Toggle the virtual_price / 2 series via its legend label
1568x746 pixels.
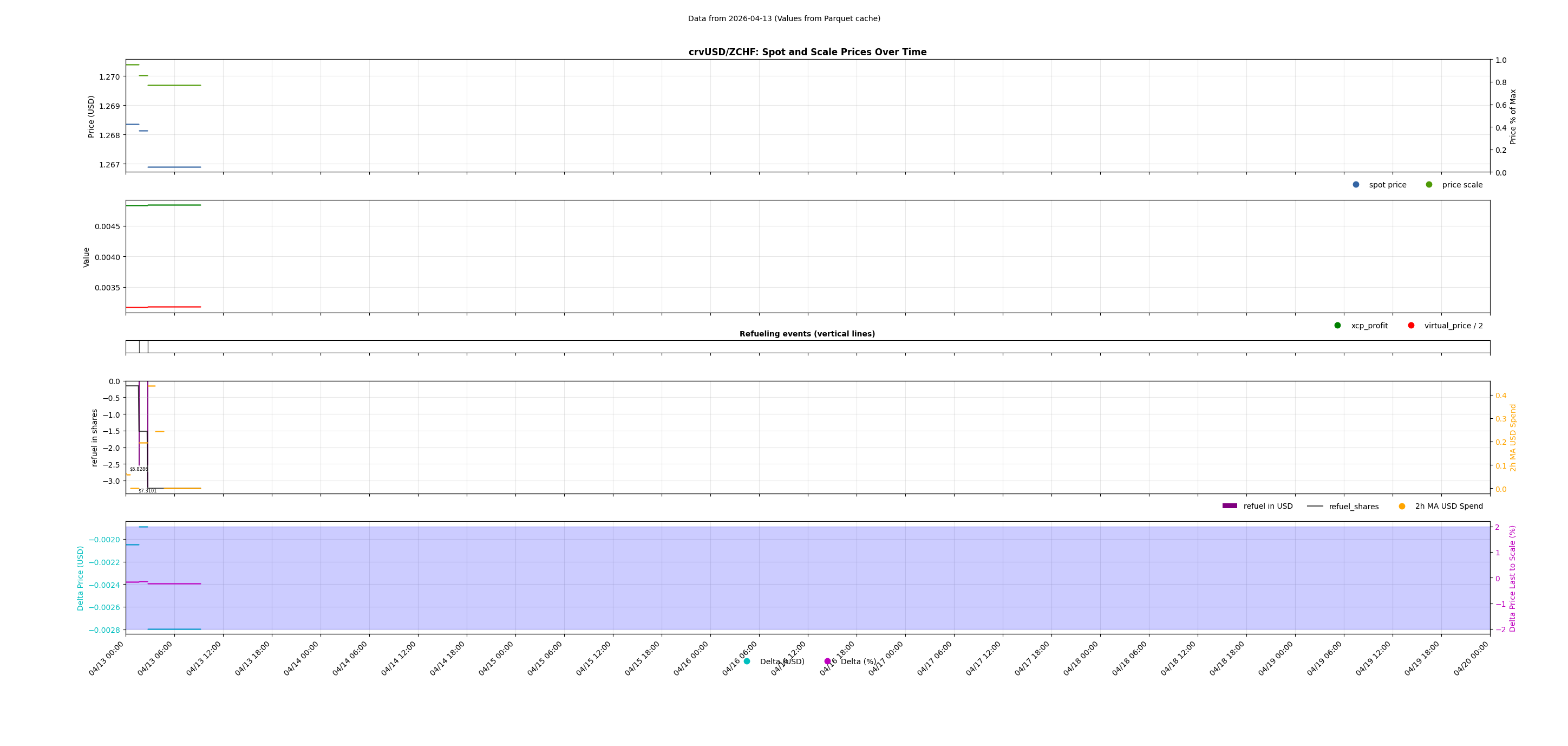[x=1454, y=325]
